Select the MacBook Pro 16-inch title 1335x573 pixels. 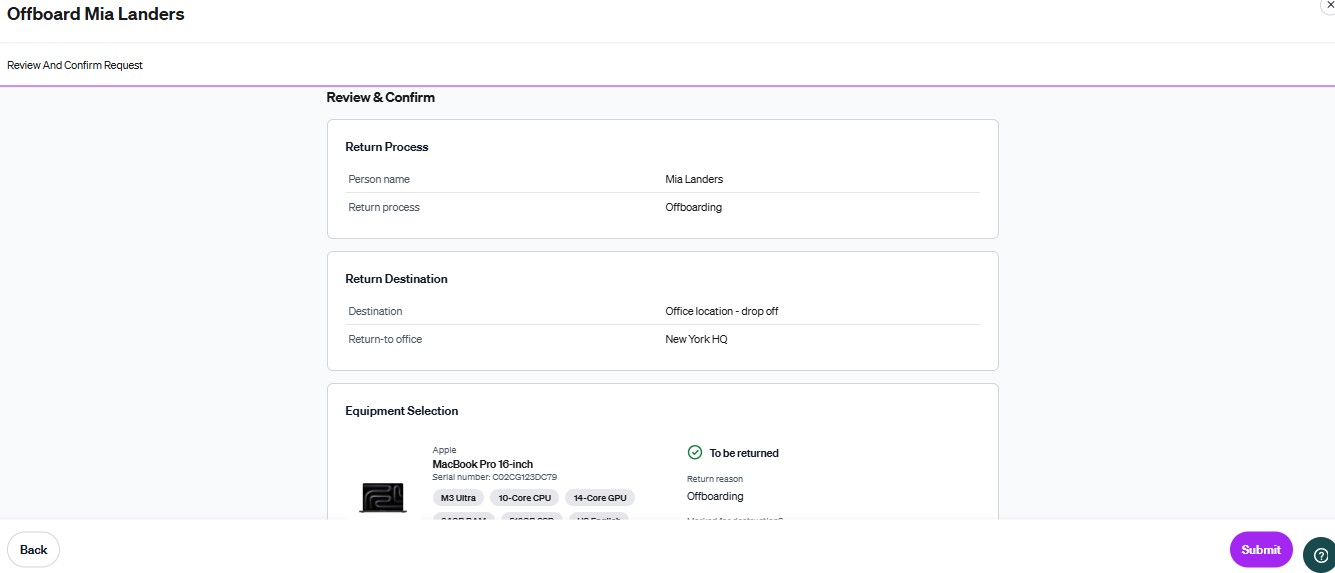click(x=483, y=464)
